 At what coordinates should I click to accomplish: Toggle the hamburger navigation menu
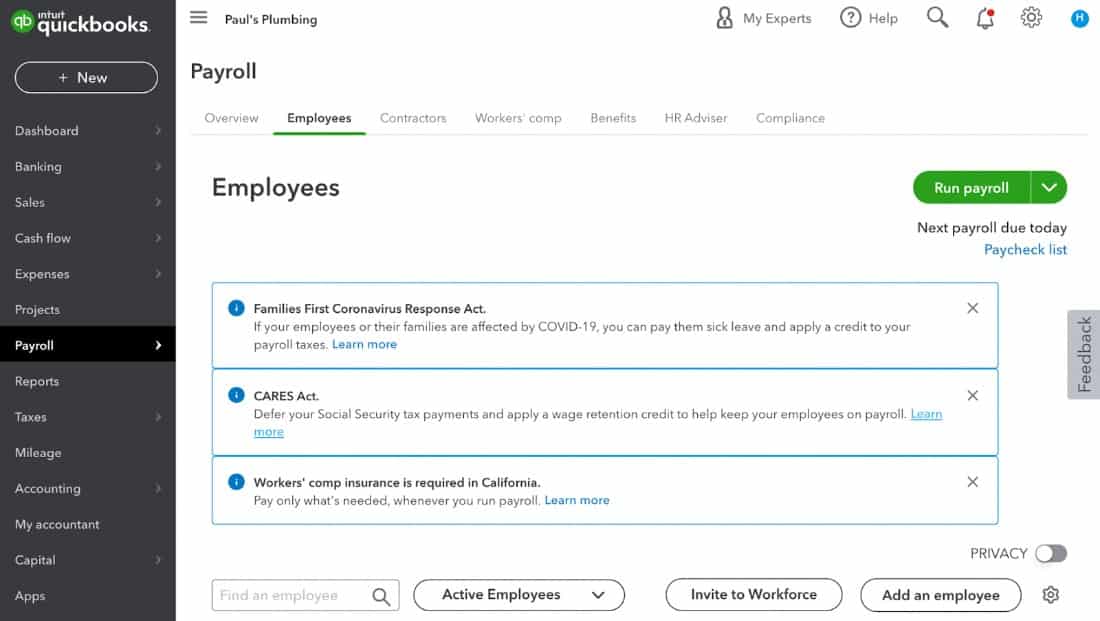(199, 18)
